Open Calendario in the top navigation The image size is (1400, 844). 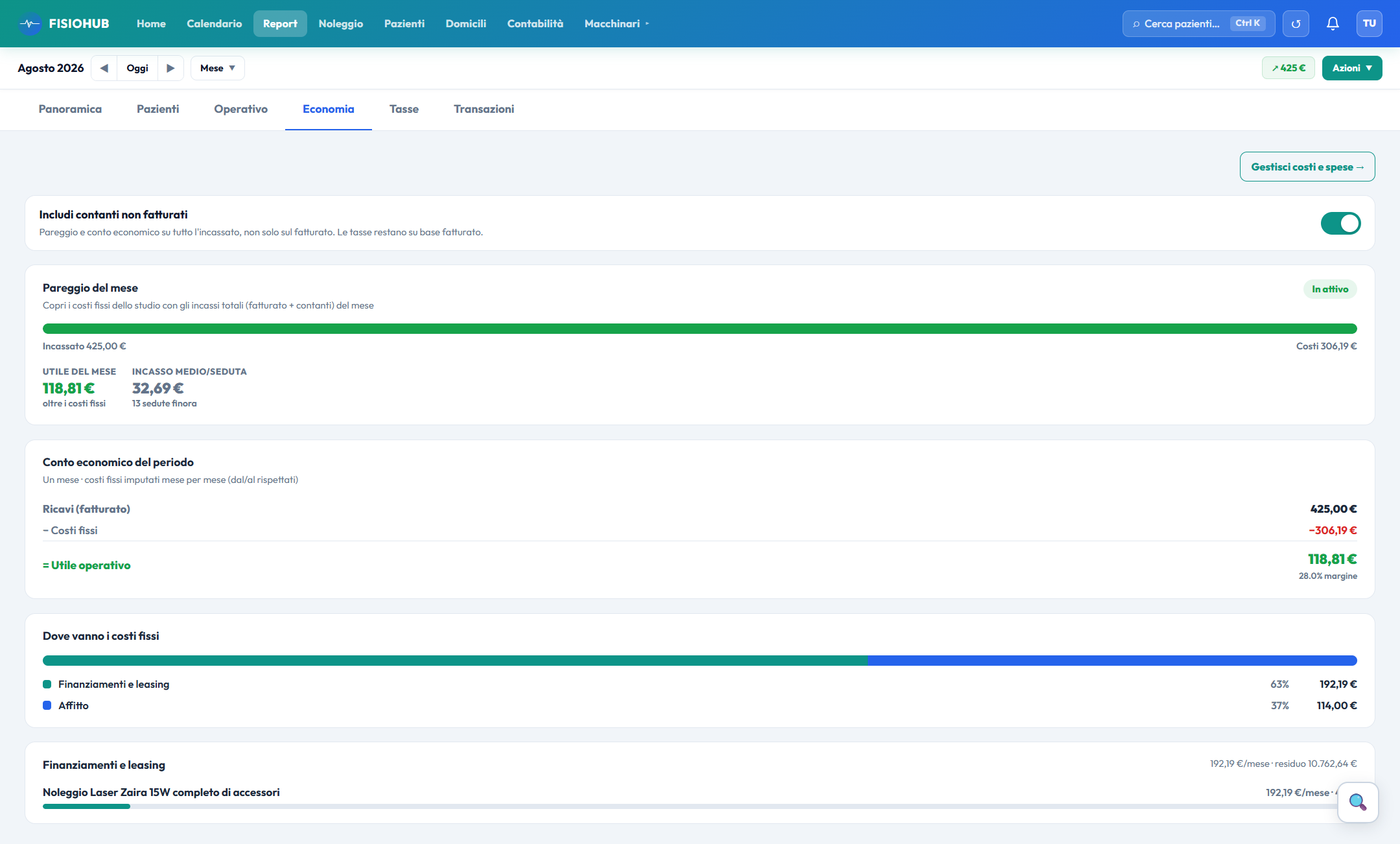coord(214,24)
